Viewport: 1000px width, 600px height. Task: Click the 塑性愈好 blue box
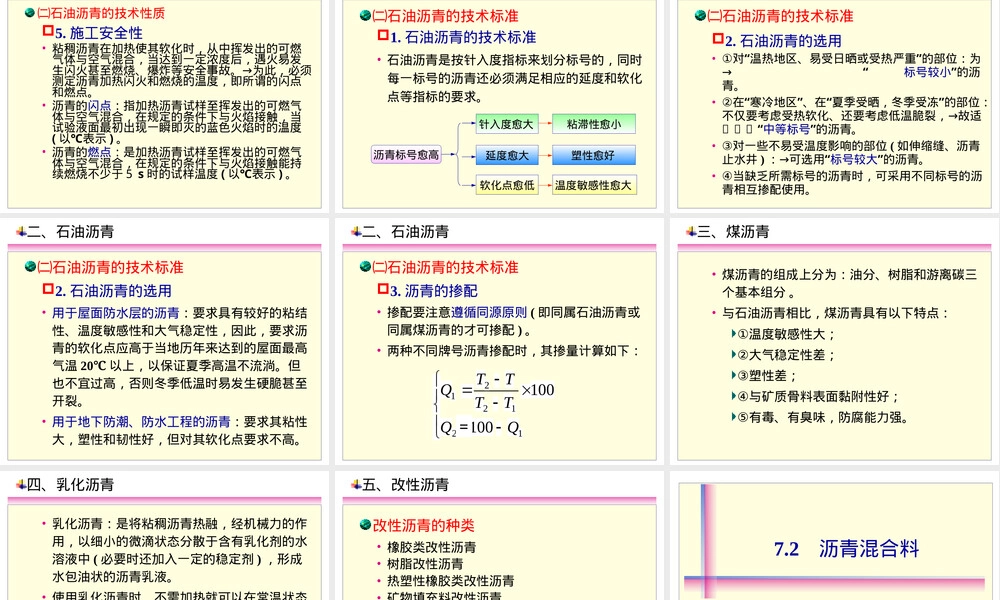point(594,155)
